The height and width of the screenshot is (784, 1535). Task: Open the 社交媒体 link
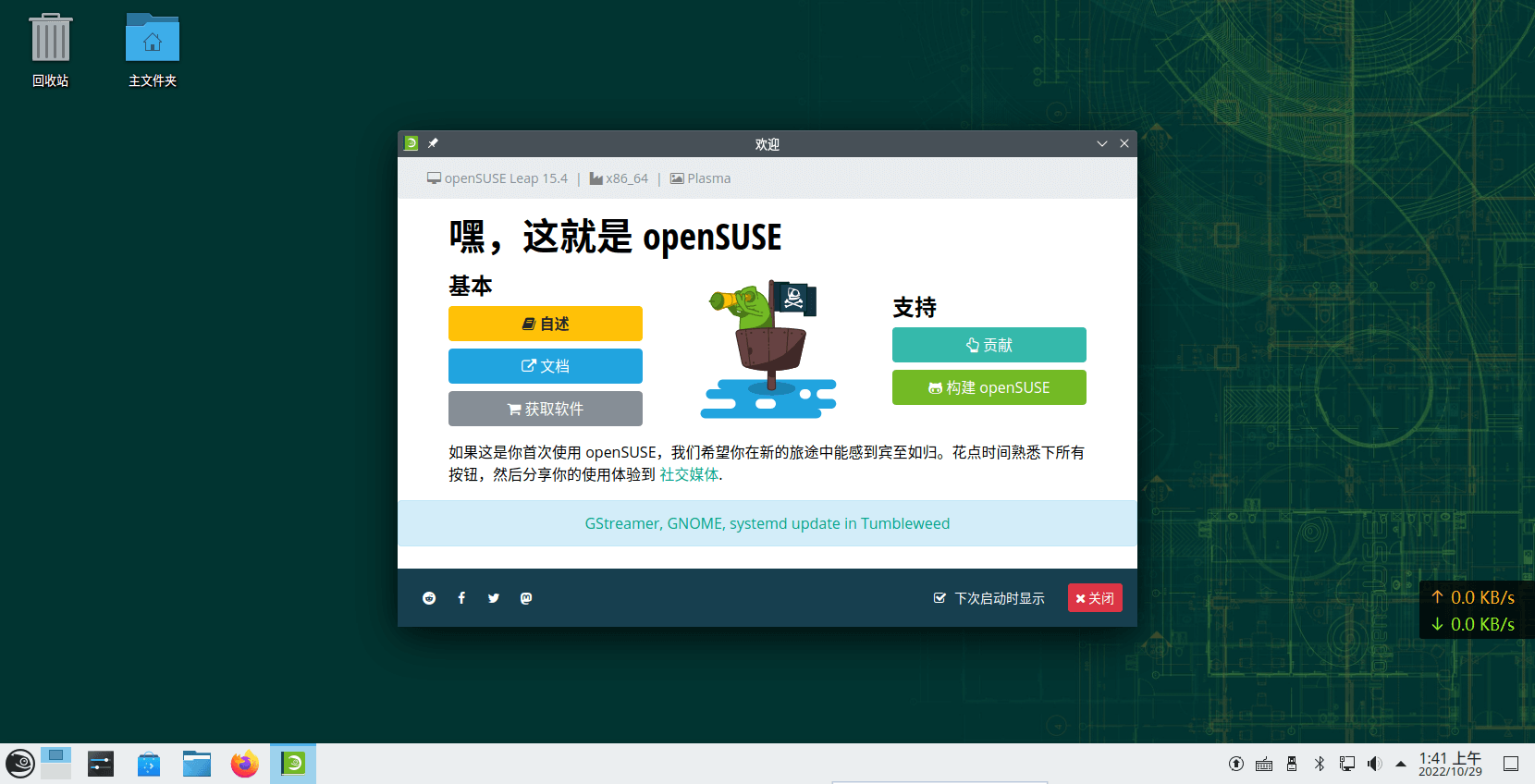tap(689, 474)
